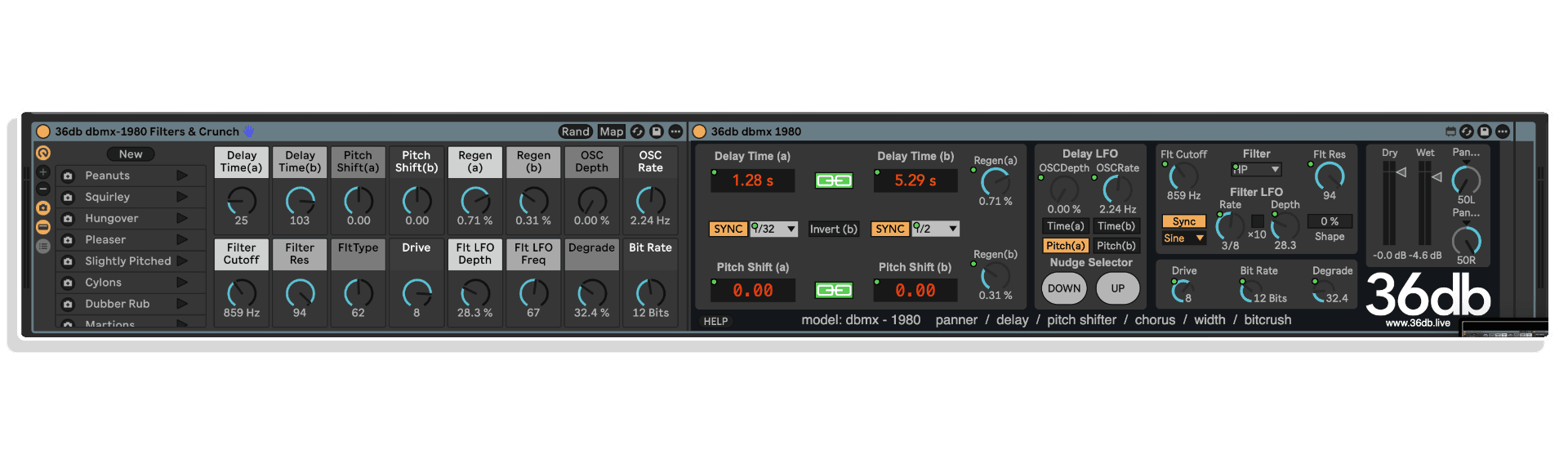Overwrite Peanuts variation via camera icon
This screenshot has width=1568, height=450.
click(68, 176)
